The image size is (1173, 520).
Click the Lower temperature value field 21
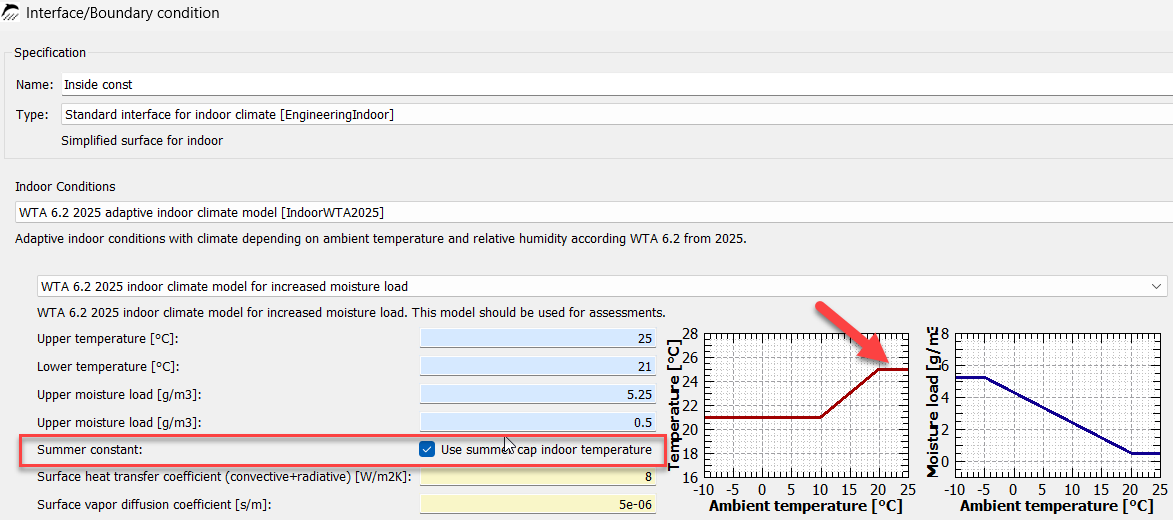pyautogui.click(x=537, y=367)
